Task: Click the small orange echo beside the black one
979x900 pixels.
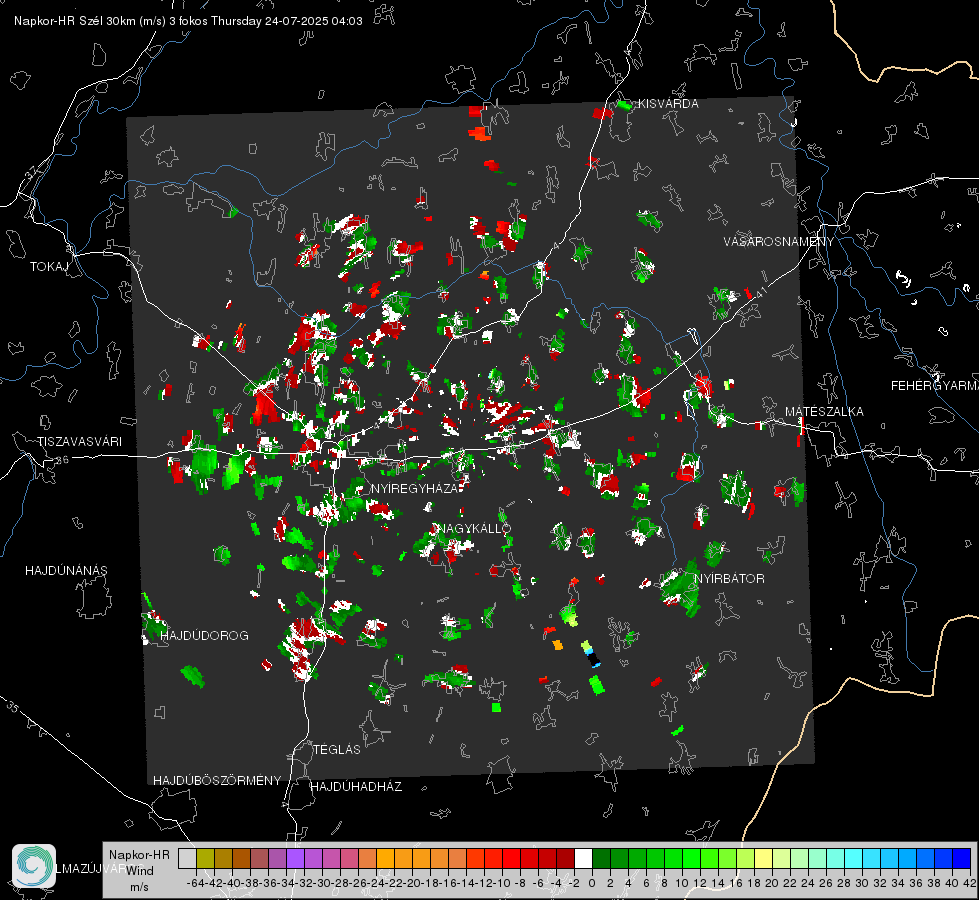Action: tap(558, 645)
